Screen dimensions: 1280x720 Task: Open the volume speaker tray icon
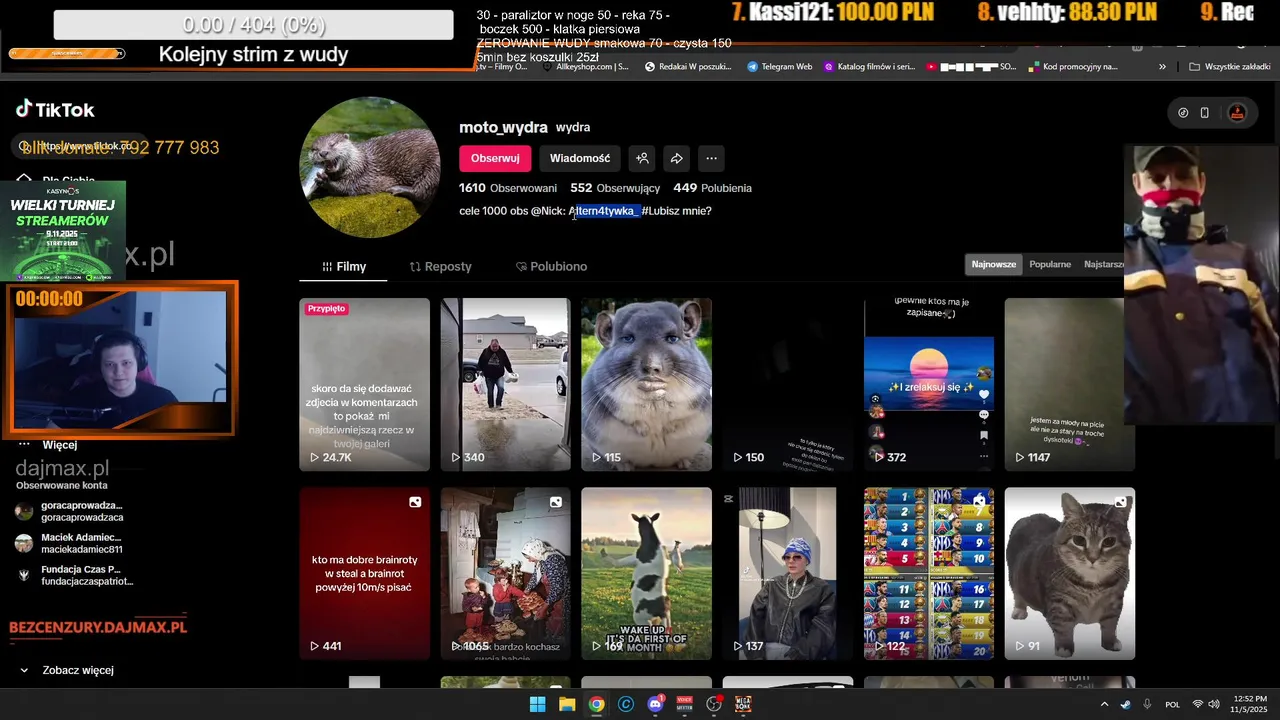pyautogui.click(x=1216, y=704)
